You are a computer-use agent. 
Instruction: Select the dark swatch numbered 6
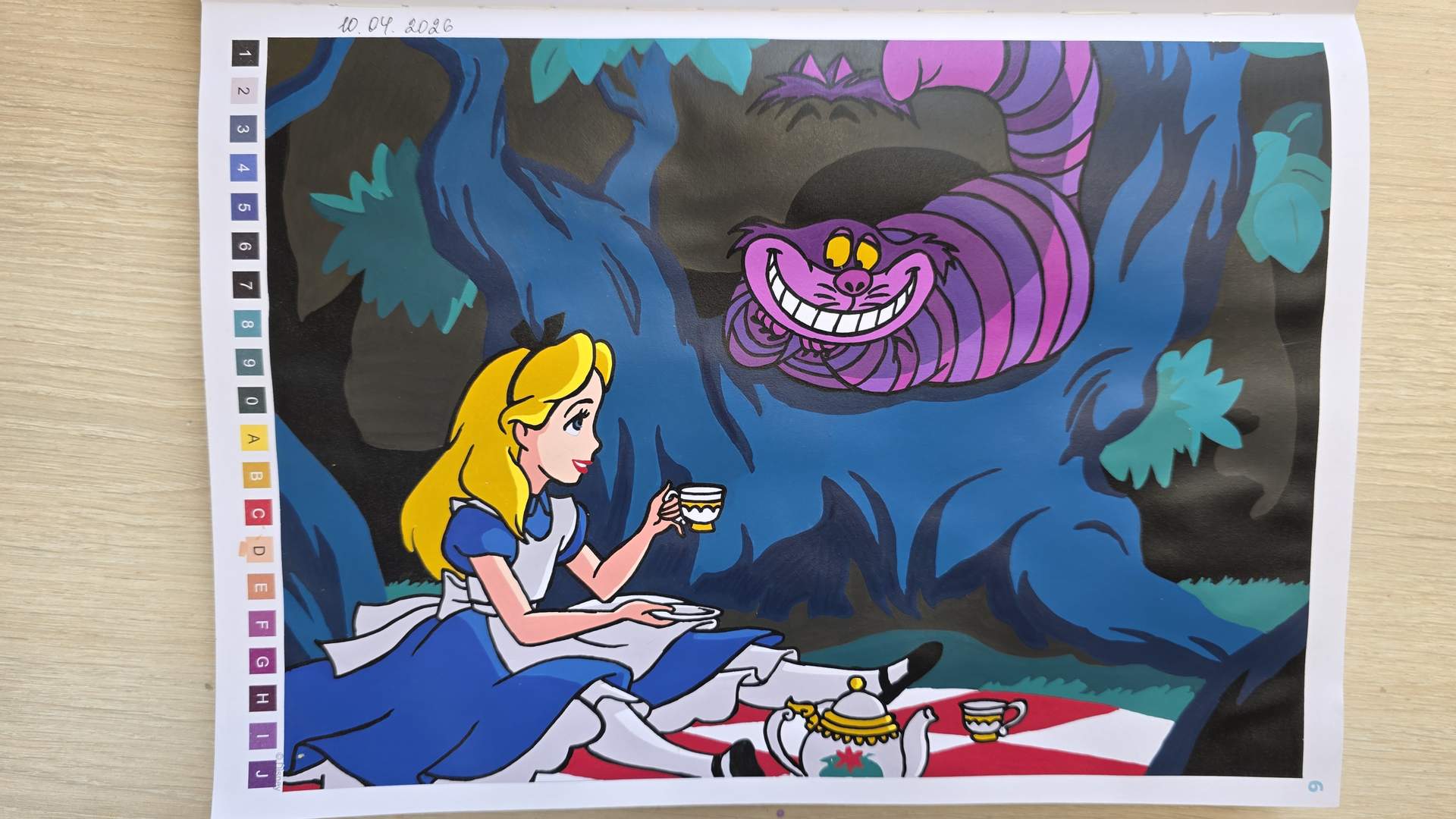(246, 246)
